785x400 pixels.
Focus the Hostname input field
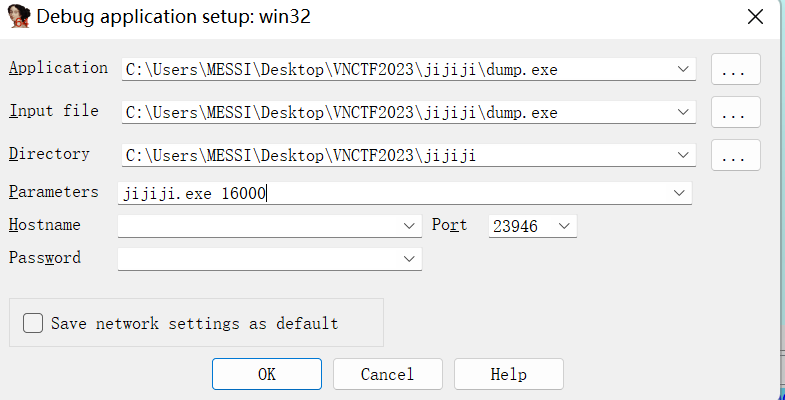pyautogui.click(x=258, y=226)
